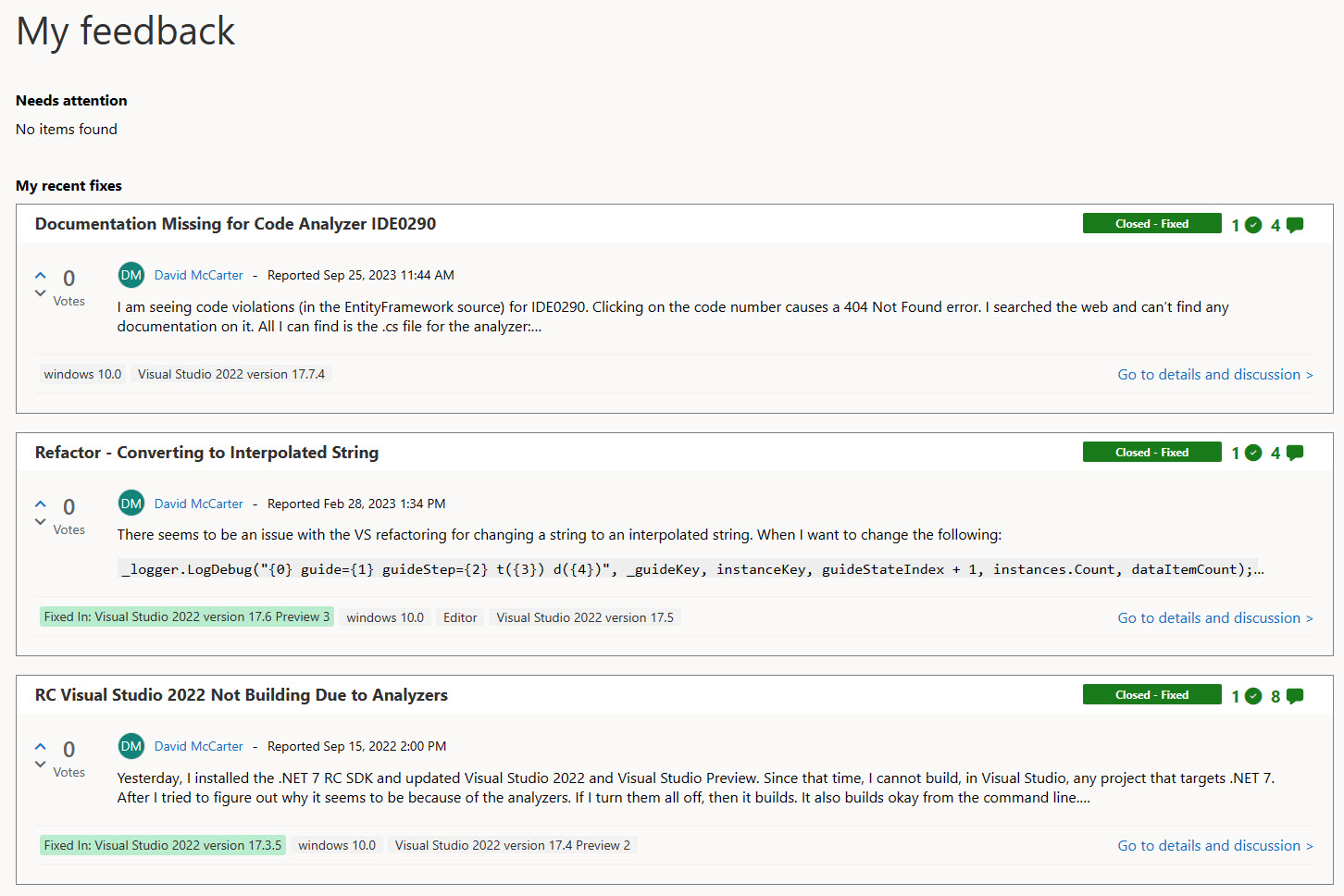Click Closed - Fixed badge on IDE0290 item
1344x896 pixels.
(1151, 224)
